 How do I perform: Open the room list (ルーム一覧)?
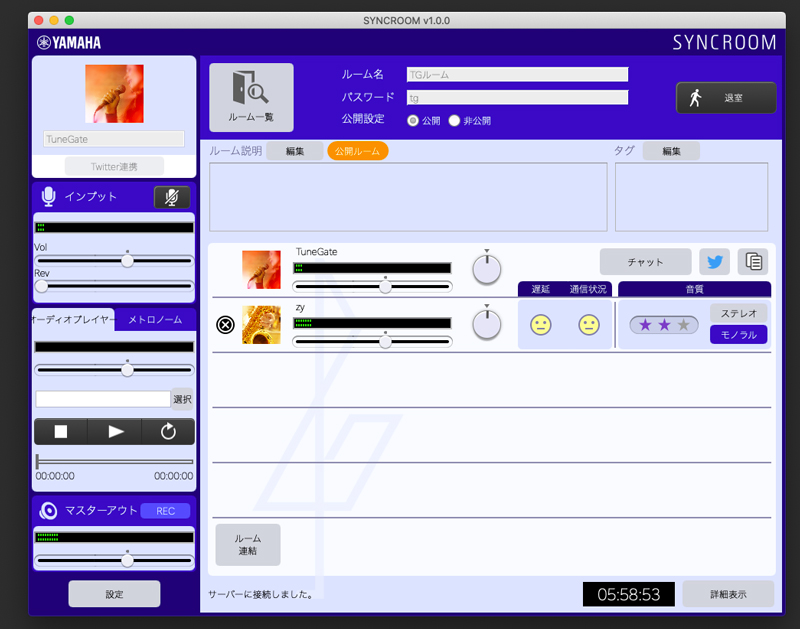251,97
